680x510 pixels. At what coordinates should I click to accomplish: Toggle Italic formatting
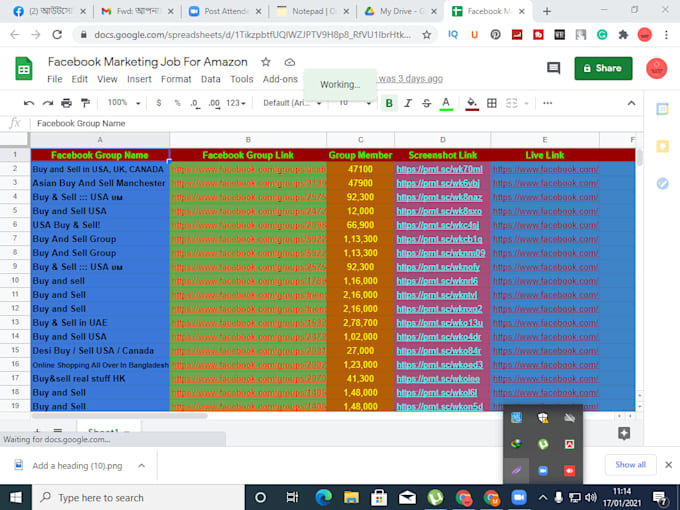[408, 103]
